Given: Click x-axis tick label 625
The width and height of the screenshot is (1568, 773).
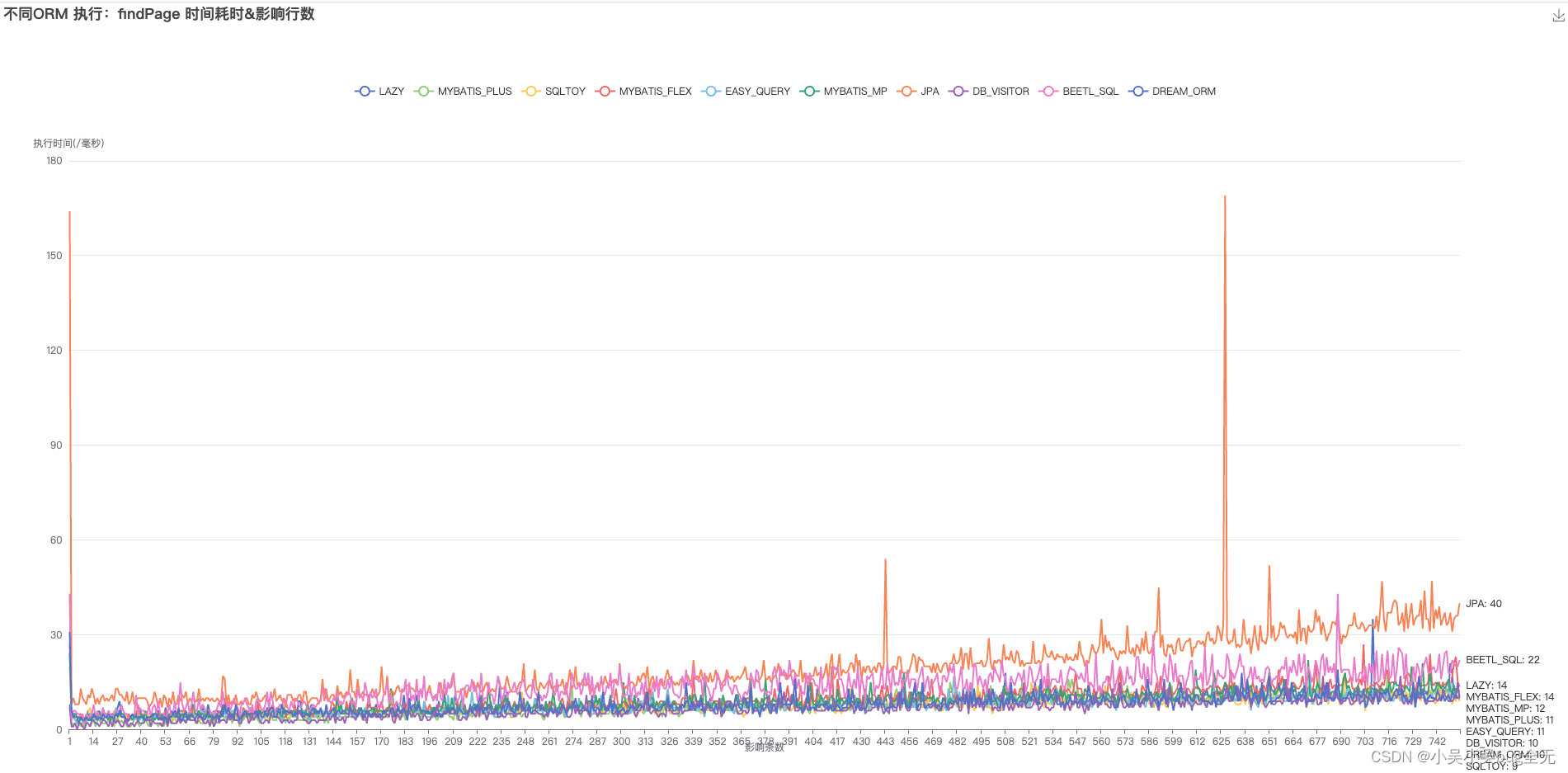Looking at the screenshot, I should pos(1222,742).
